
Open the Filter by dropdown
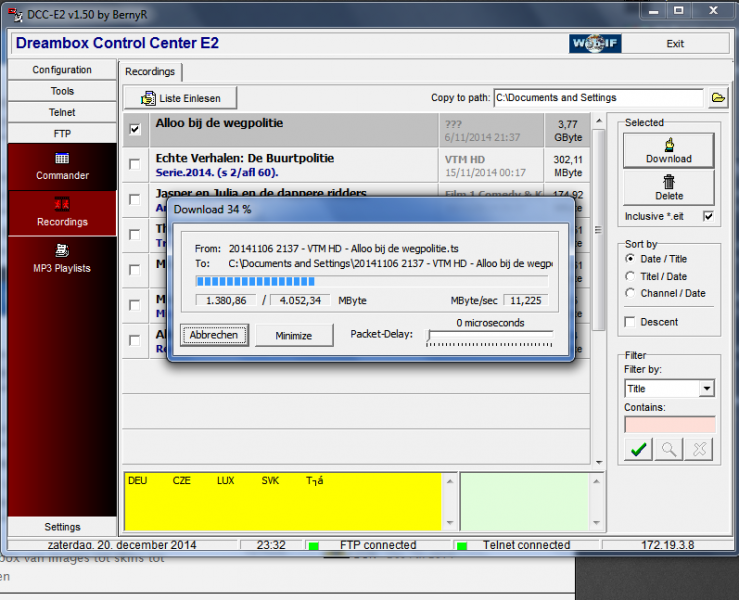pyautogui.click(x=707, y=389)
